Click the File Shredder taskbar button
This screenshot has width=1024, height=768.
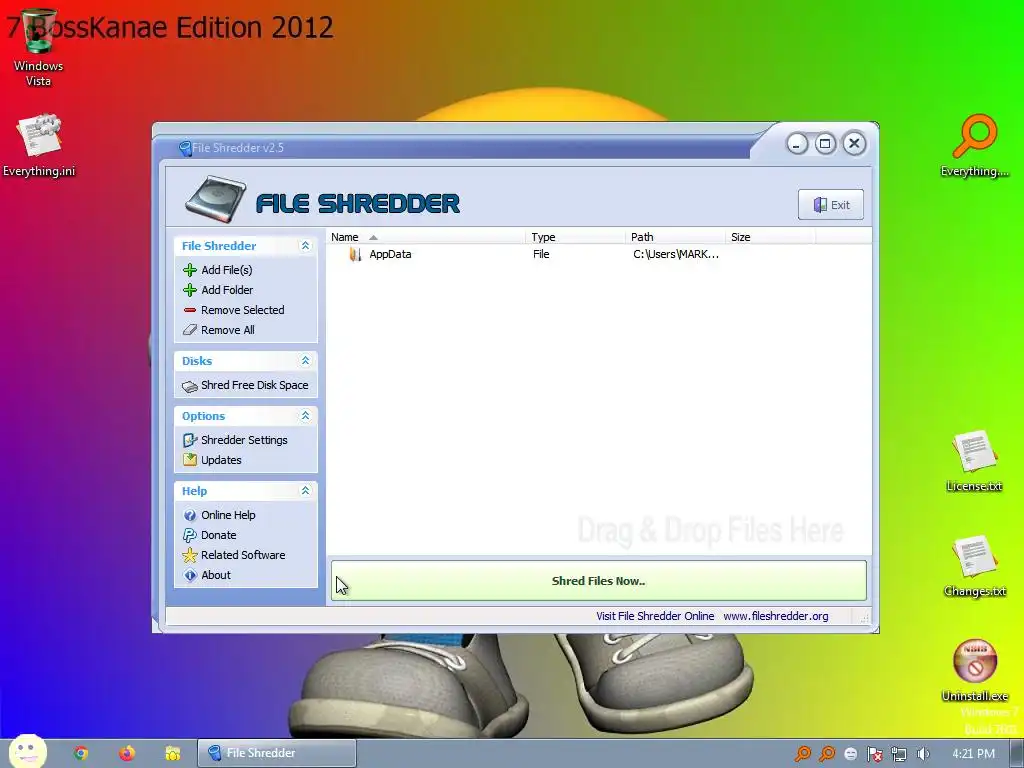(x=277, y=753)
